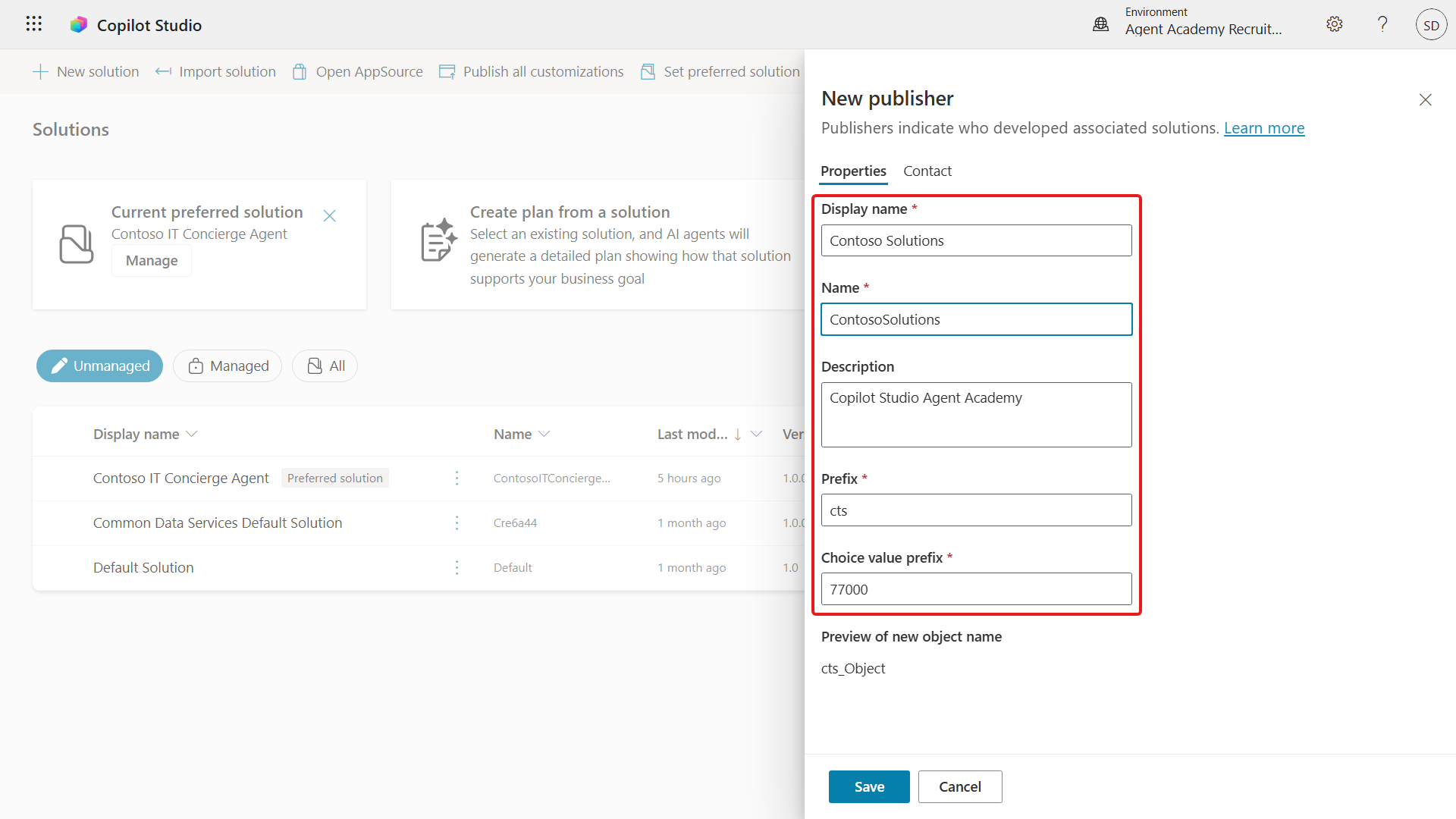1456x819 pixels.
Task: Open the environment picker globe icon
Action: tap(1100, 24)
